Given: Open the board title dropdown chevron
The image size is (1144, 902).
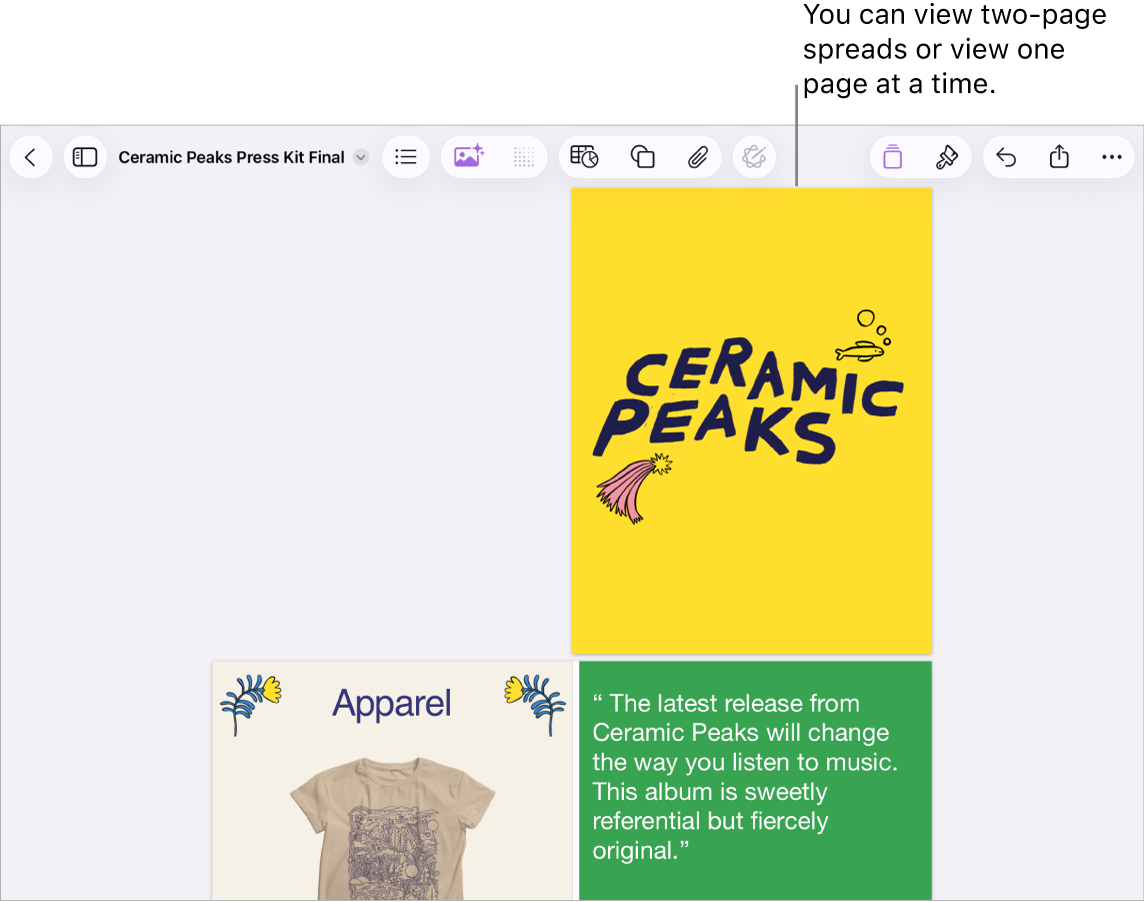Looking at the screenshot, I should (x=360, y=157).
